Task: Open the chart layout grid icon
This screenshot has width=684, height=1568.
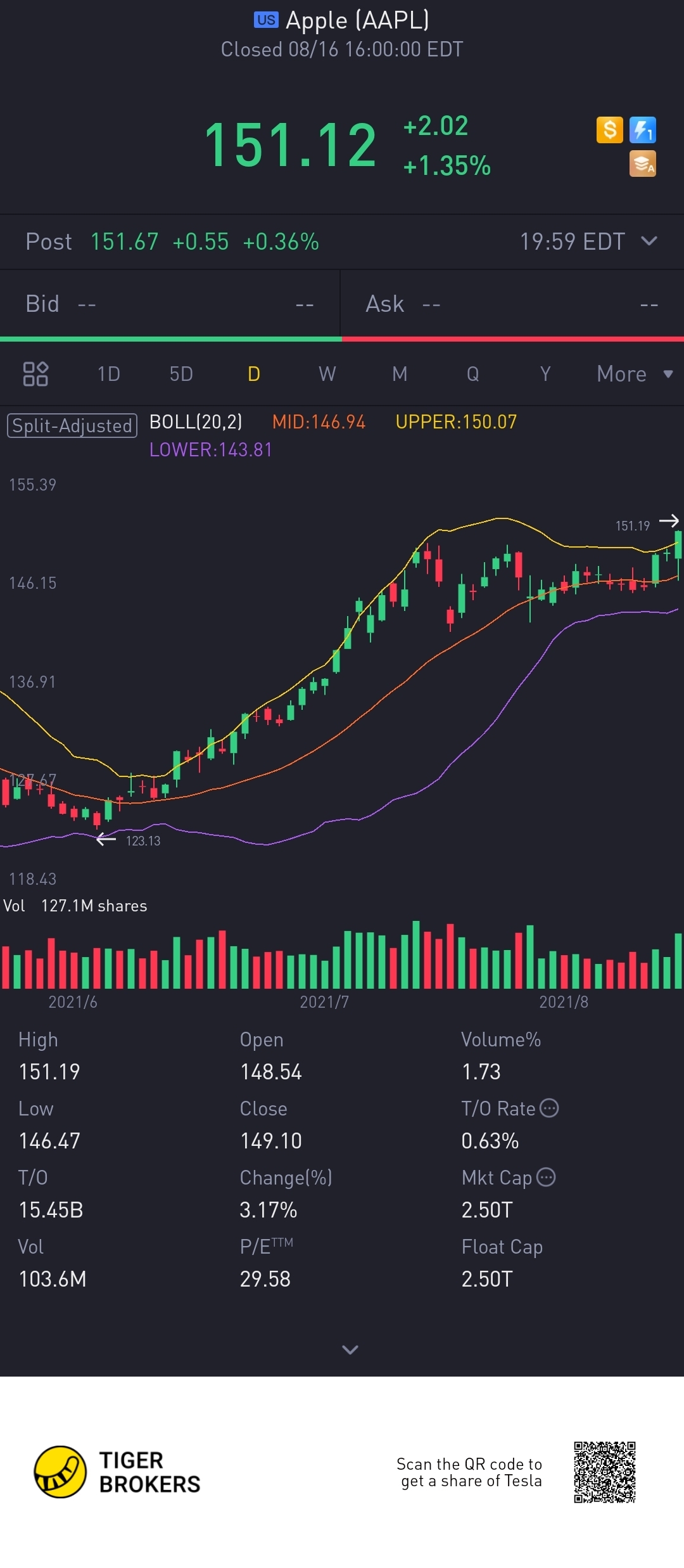Action: (x=35, y=374)
